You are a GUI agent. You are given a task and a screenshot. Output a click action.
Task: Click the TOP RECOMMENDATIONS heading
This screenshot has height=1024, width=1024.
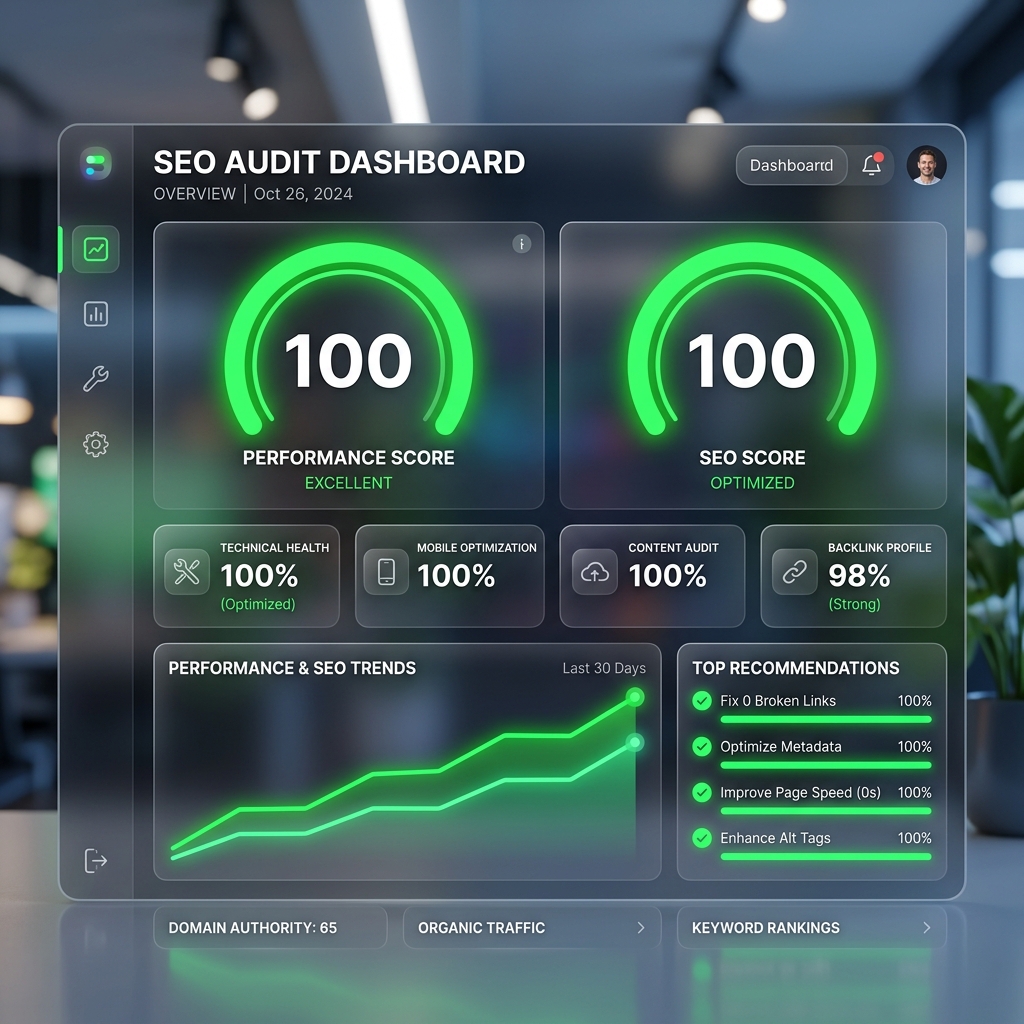click(796, 668)
